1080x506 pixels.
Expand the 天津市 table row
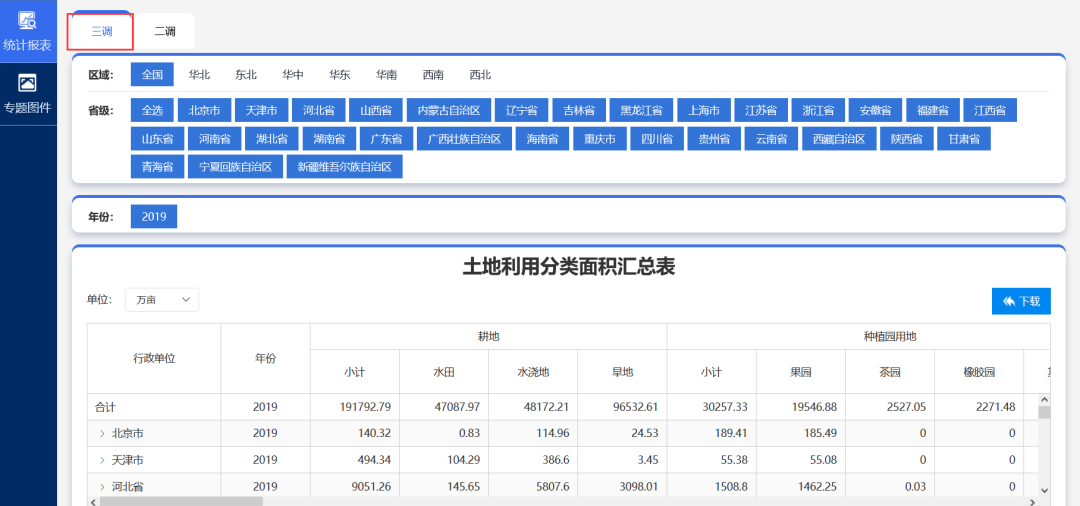click(x=102, y=460)
